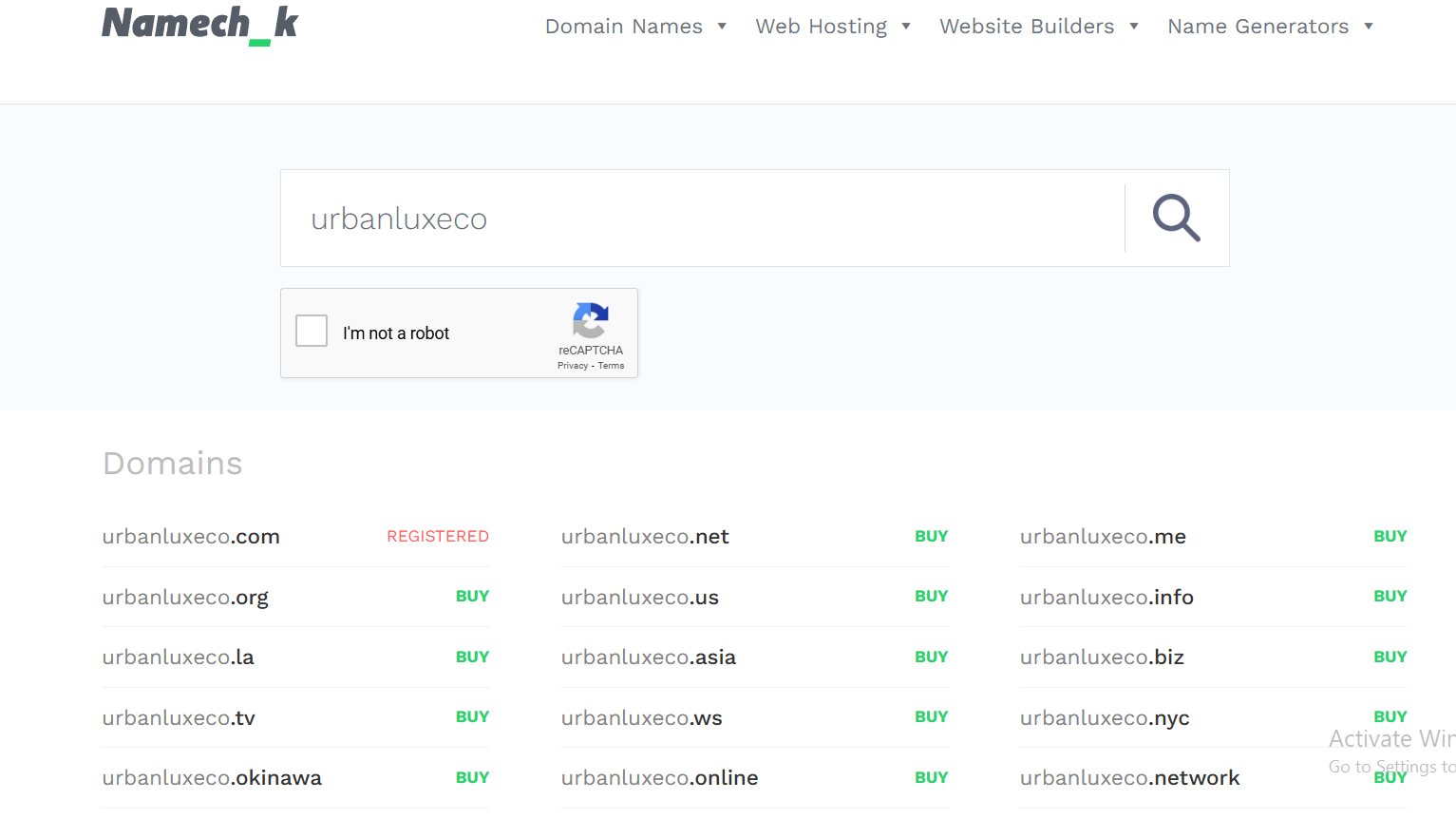Select the urbanluxeco.la domain name

coord(178,657)
